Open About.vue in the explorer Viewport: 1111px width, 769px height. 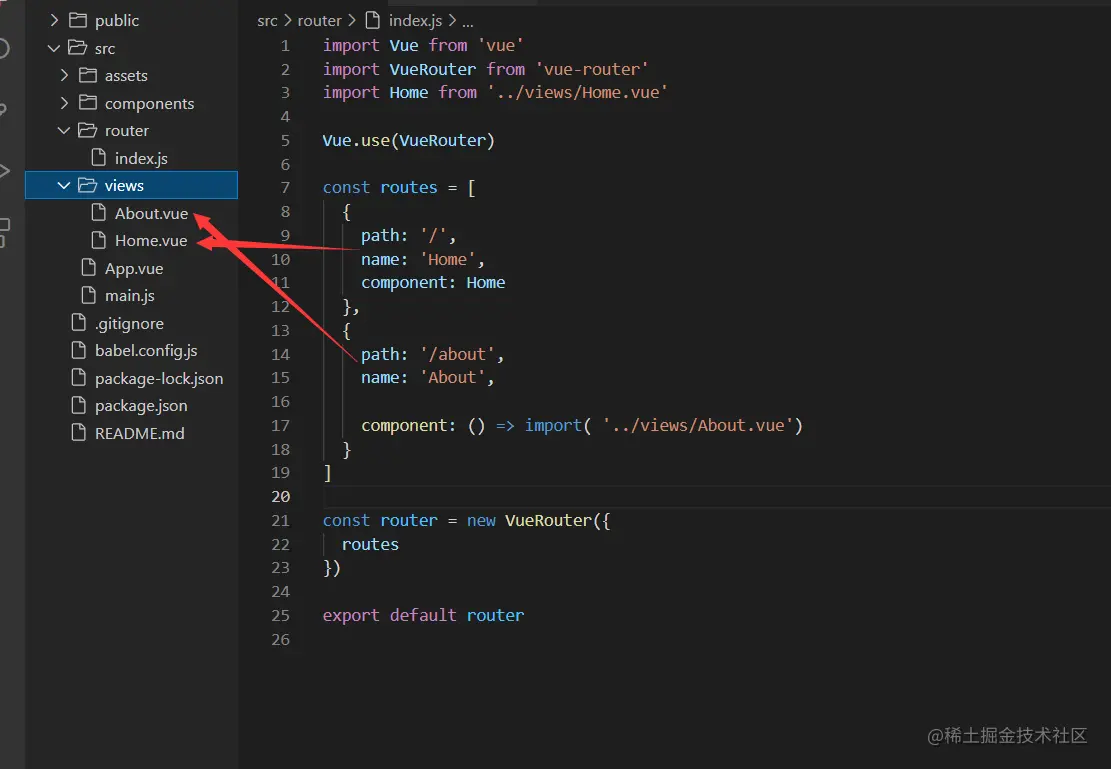click(x=152, y=213)
